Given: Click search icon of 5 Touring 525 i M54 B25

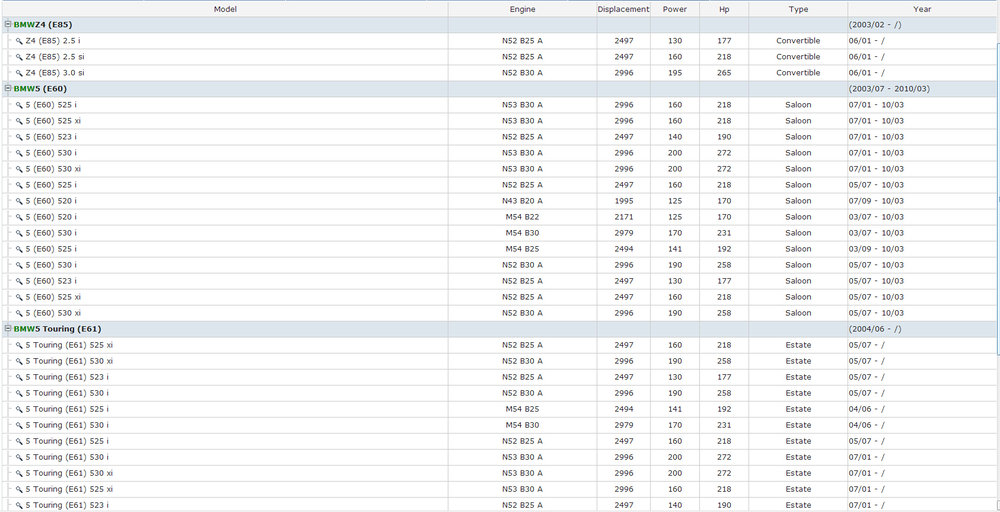Looking at the screenshot, I should coord(19,409).
